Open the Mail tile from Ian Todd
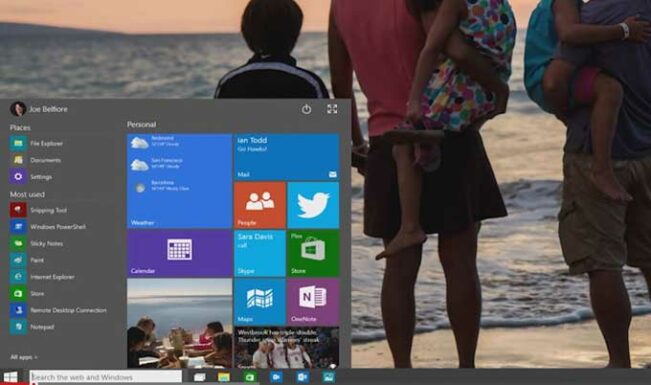The height and width of the screenshot is (385, 651). [x=286, y=157]
